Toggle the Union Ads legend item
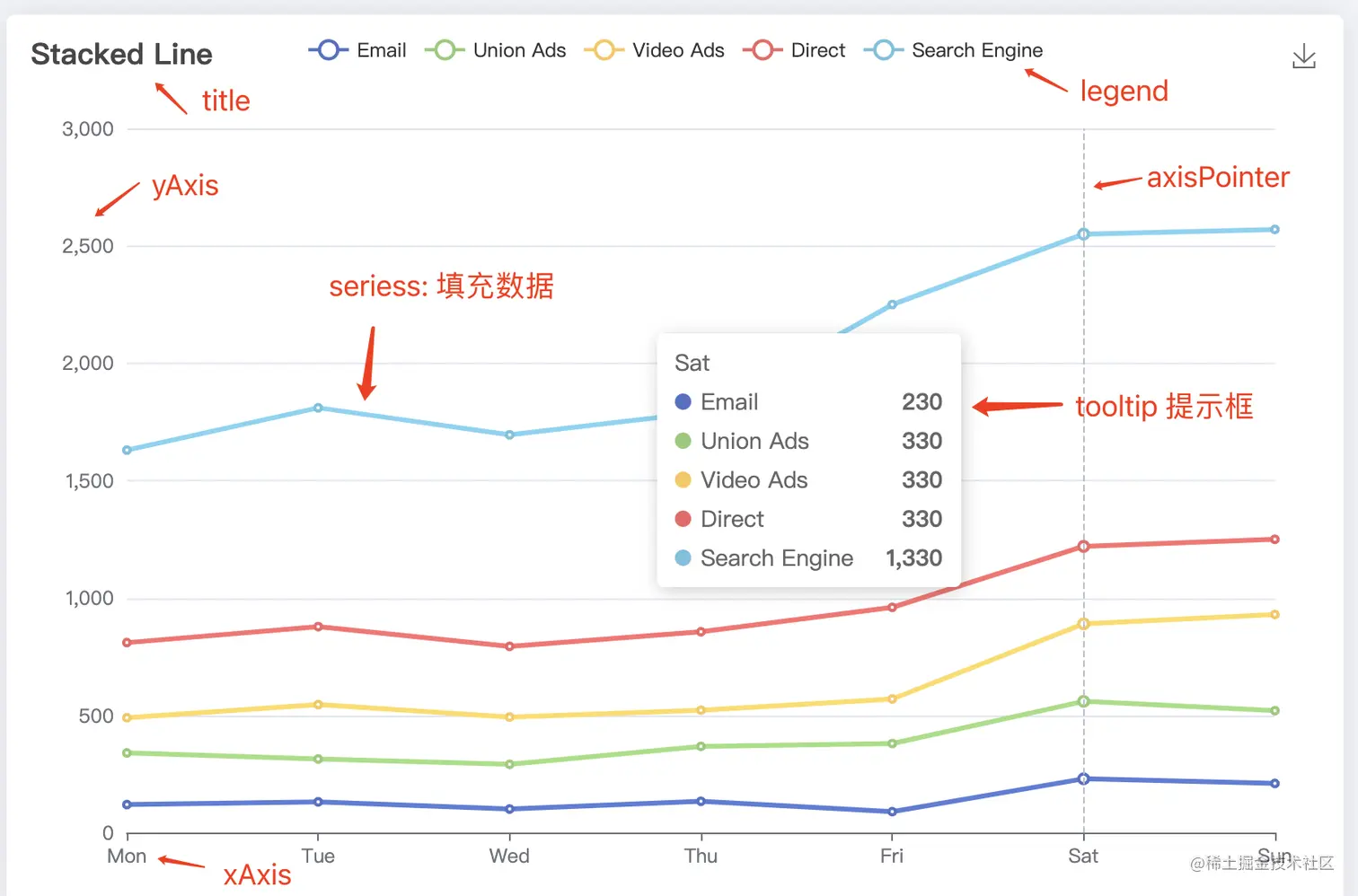 pos(496,50)
